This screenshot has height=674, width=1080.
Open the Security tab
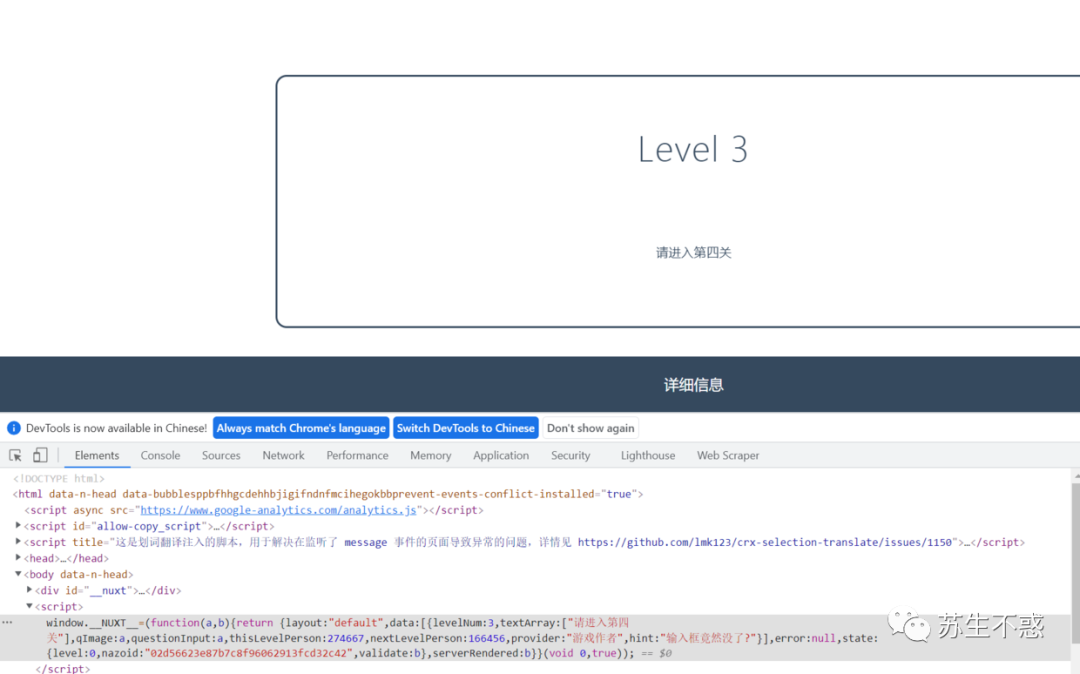[x=570, y=455]
